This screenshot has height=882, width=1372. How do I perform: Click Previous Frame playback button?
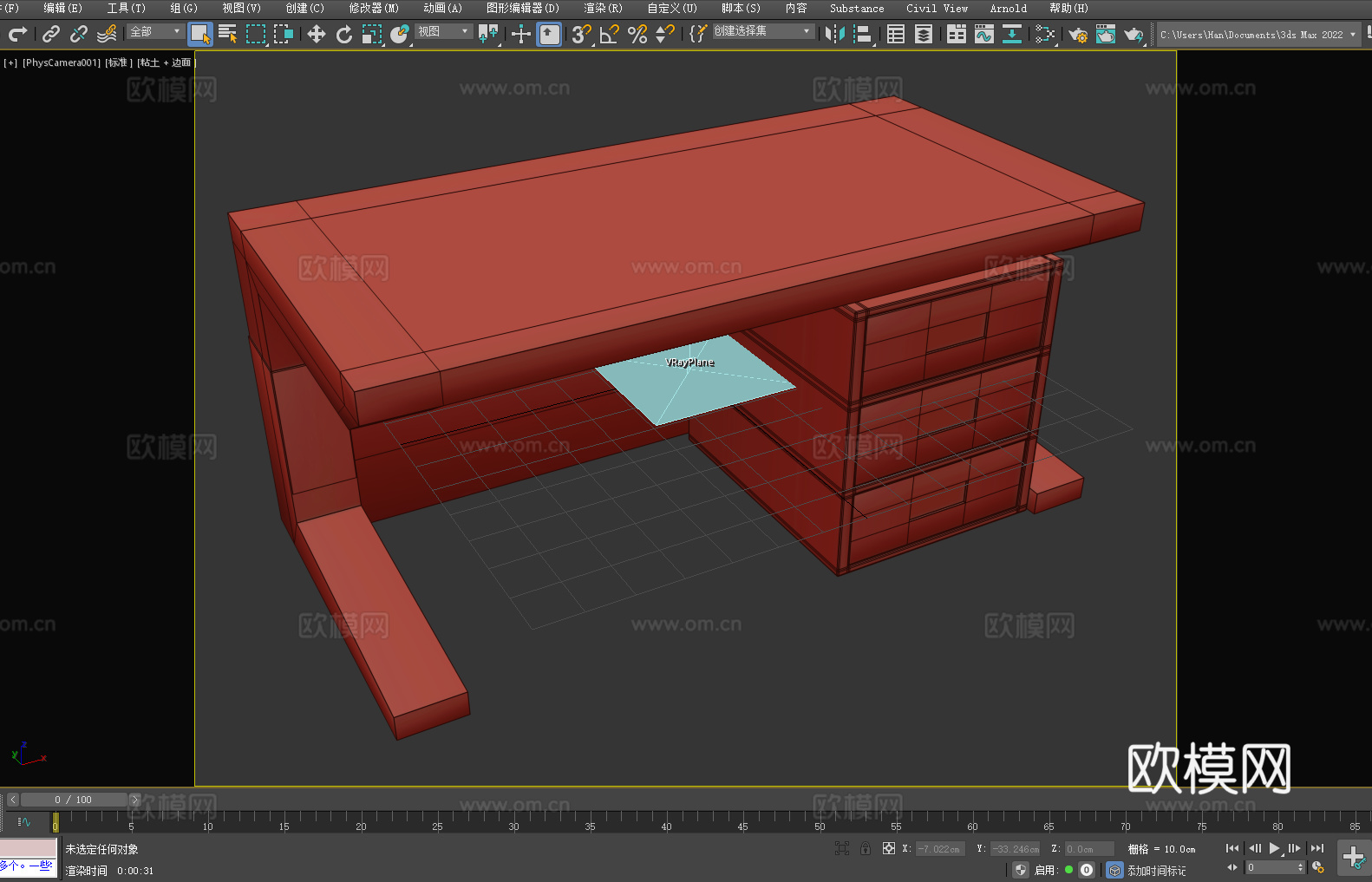click(x=1255, y=848)
